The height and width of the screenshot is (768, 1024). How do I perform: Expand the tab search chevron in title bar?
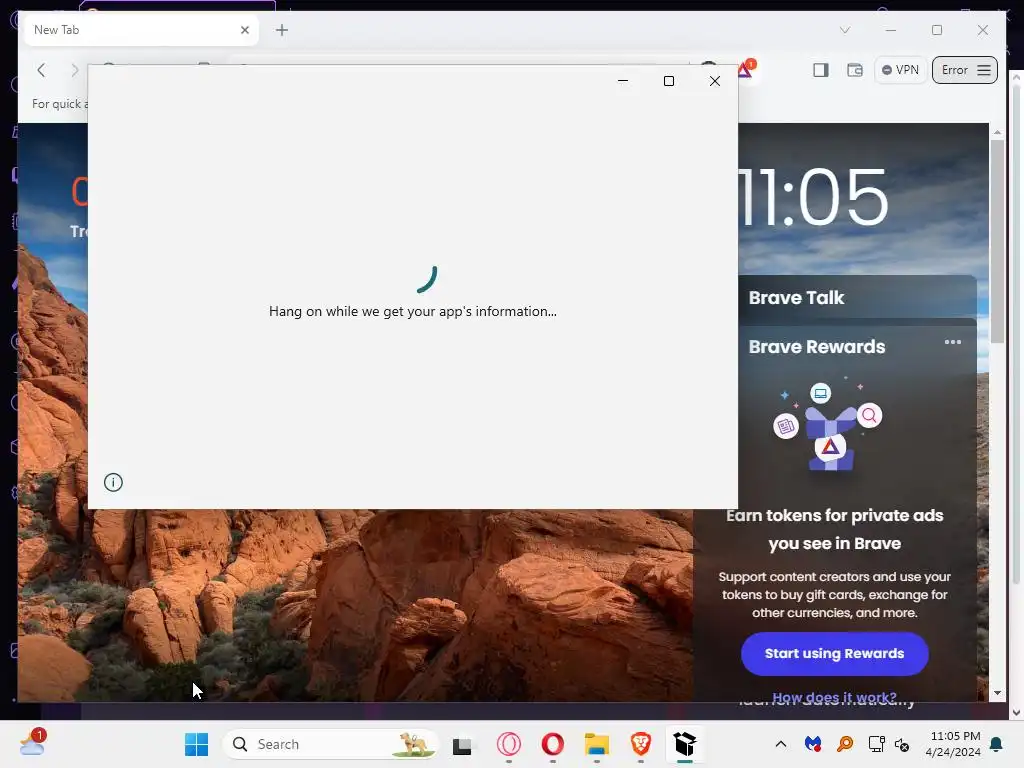[844, 30]
